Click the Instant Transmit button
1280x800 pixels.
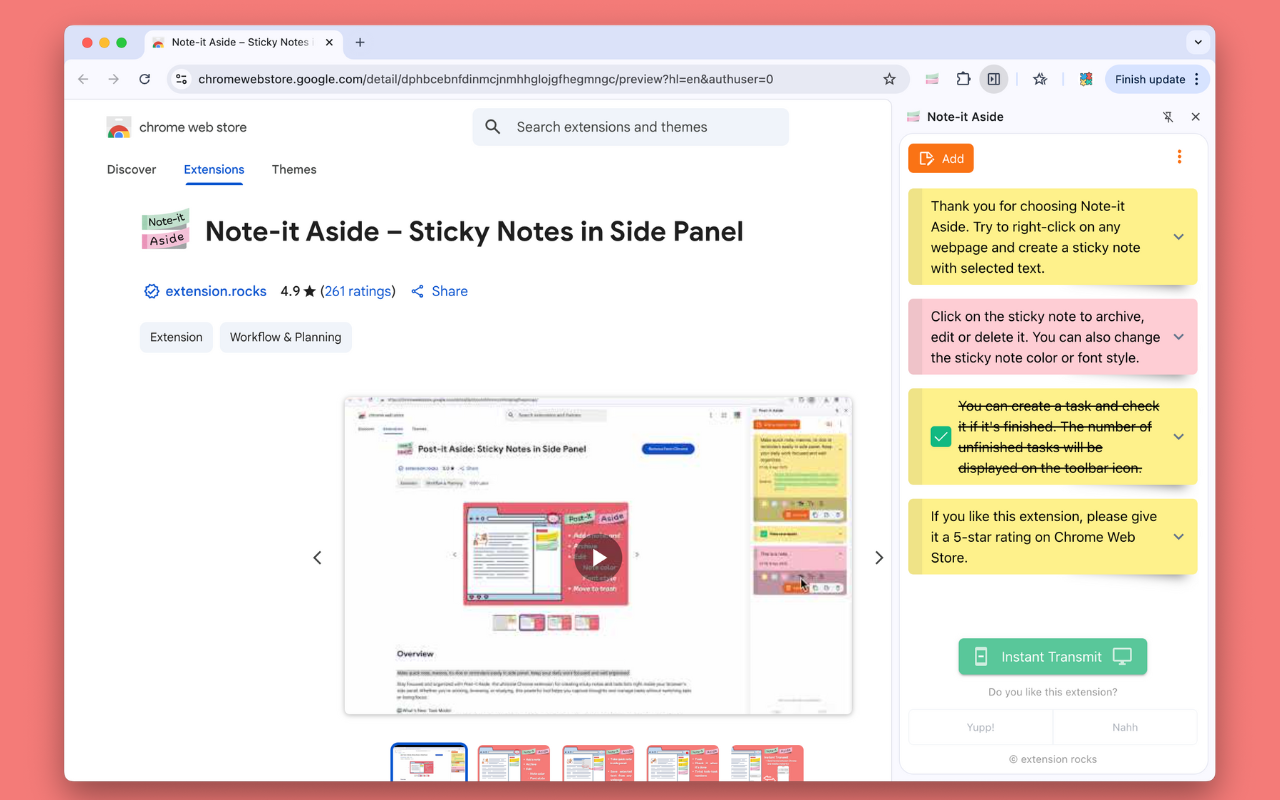(1052, 657)
